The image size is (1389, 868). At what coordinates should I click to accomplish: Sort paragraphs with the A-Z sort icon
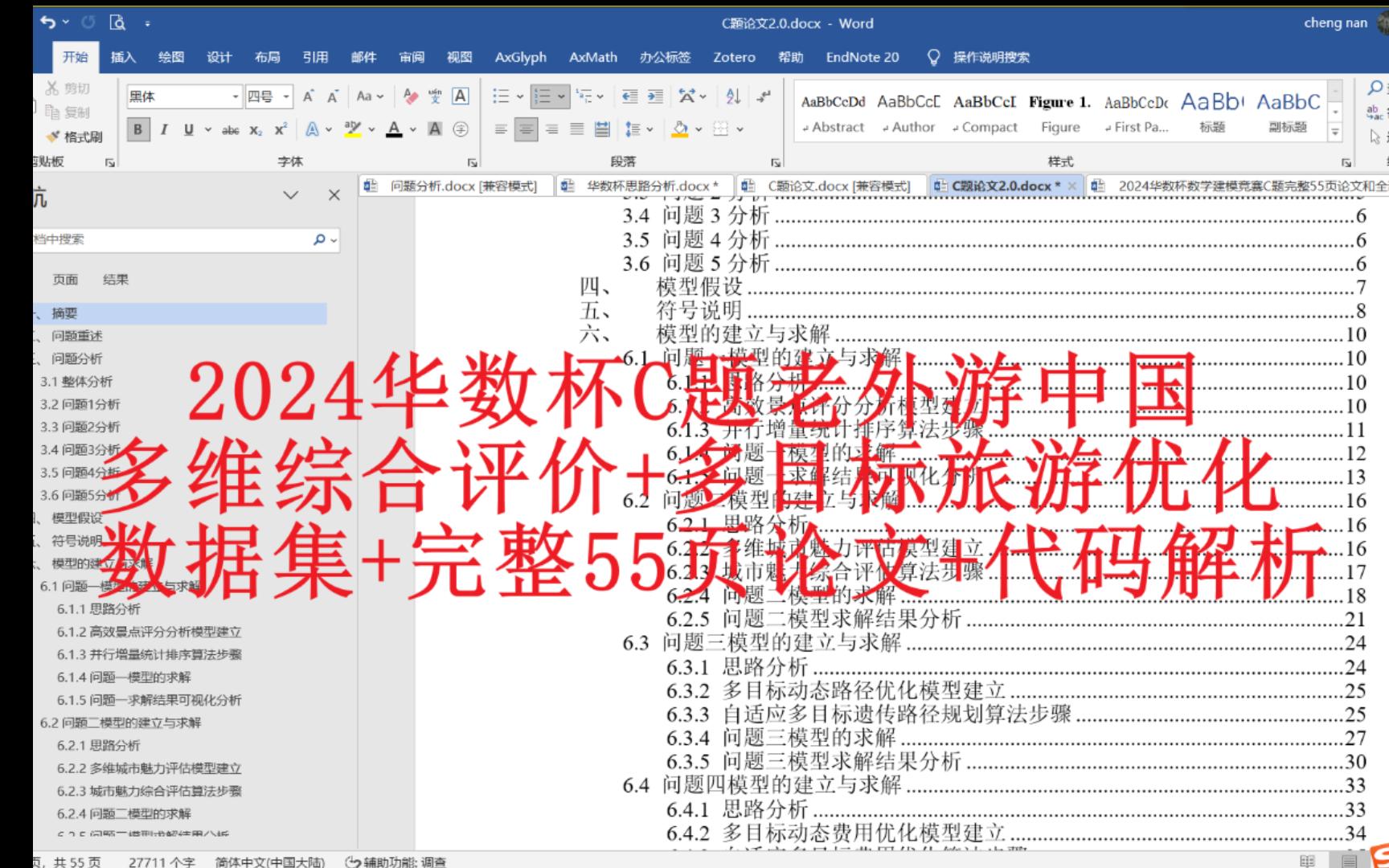coord(732,96)
